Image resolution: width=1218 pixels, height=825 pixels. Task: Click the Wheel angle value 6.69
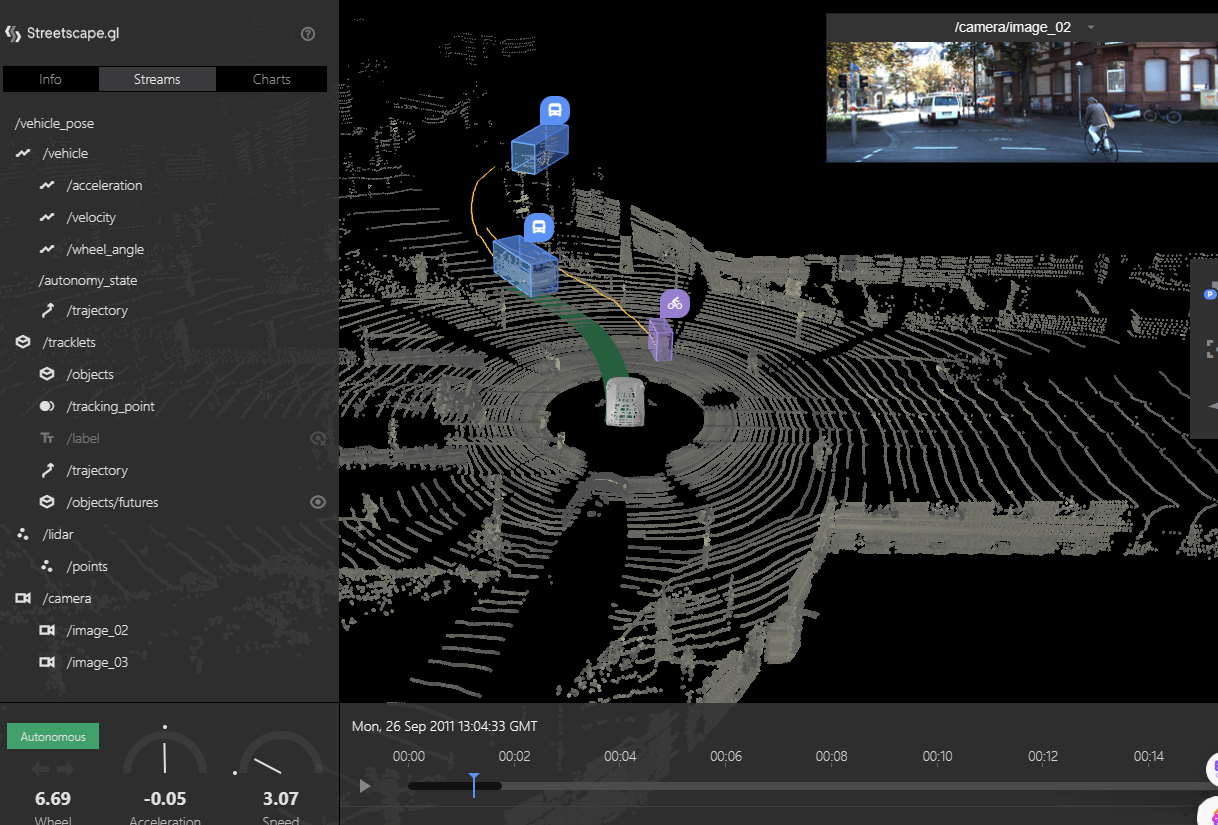coord(53,799)
